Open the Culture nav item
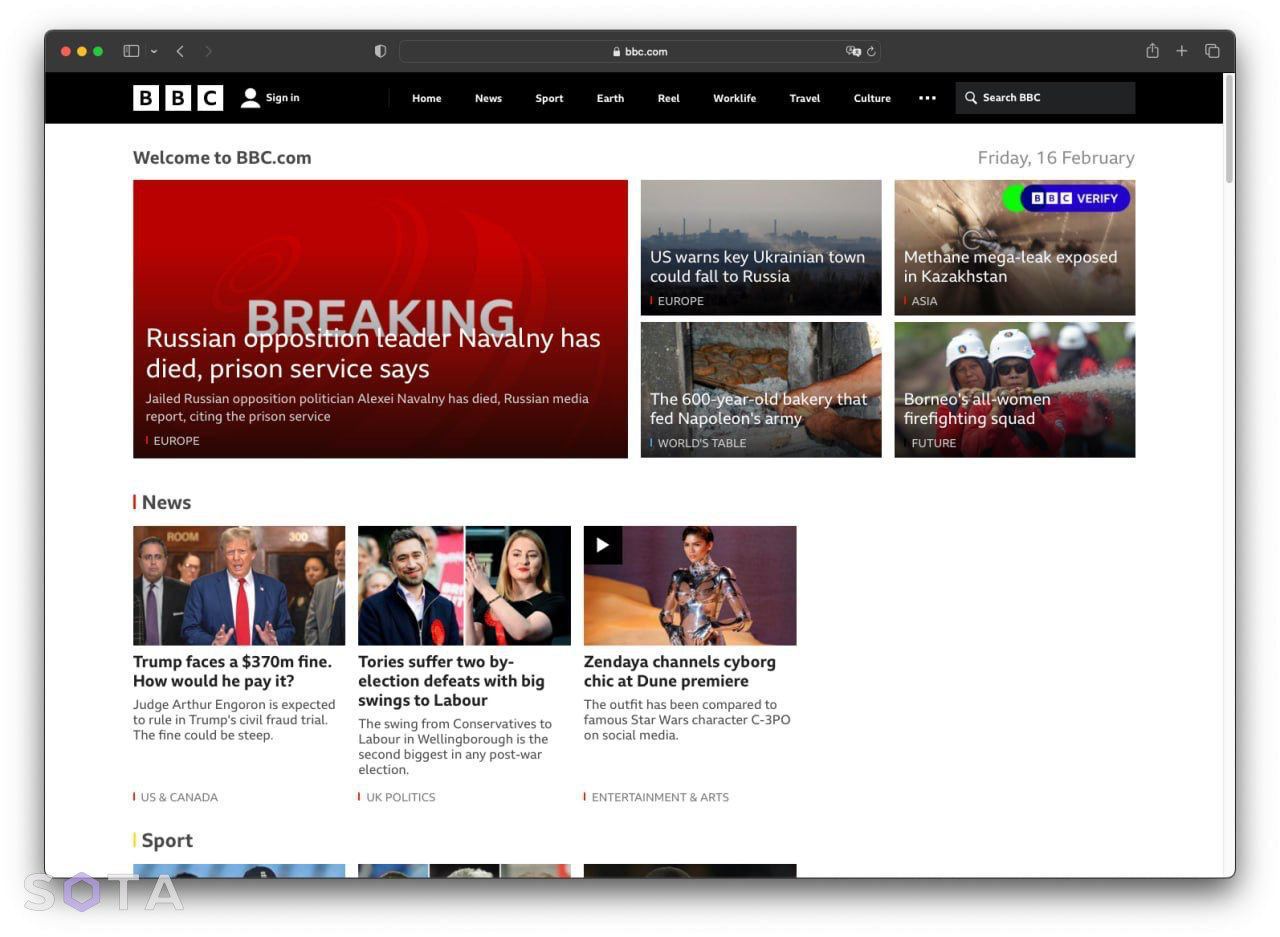The image size is (1280, 937). (x=872, y=98)
